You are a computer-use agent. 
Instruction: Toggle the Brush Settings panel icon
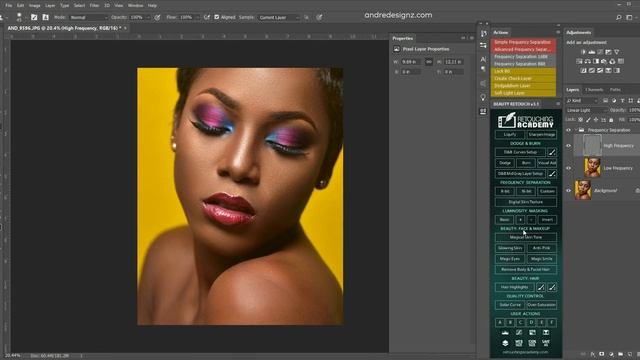[34, 17]
